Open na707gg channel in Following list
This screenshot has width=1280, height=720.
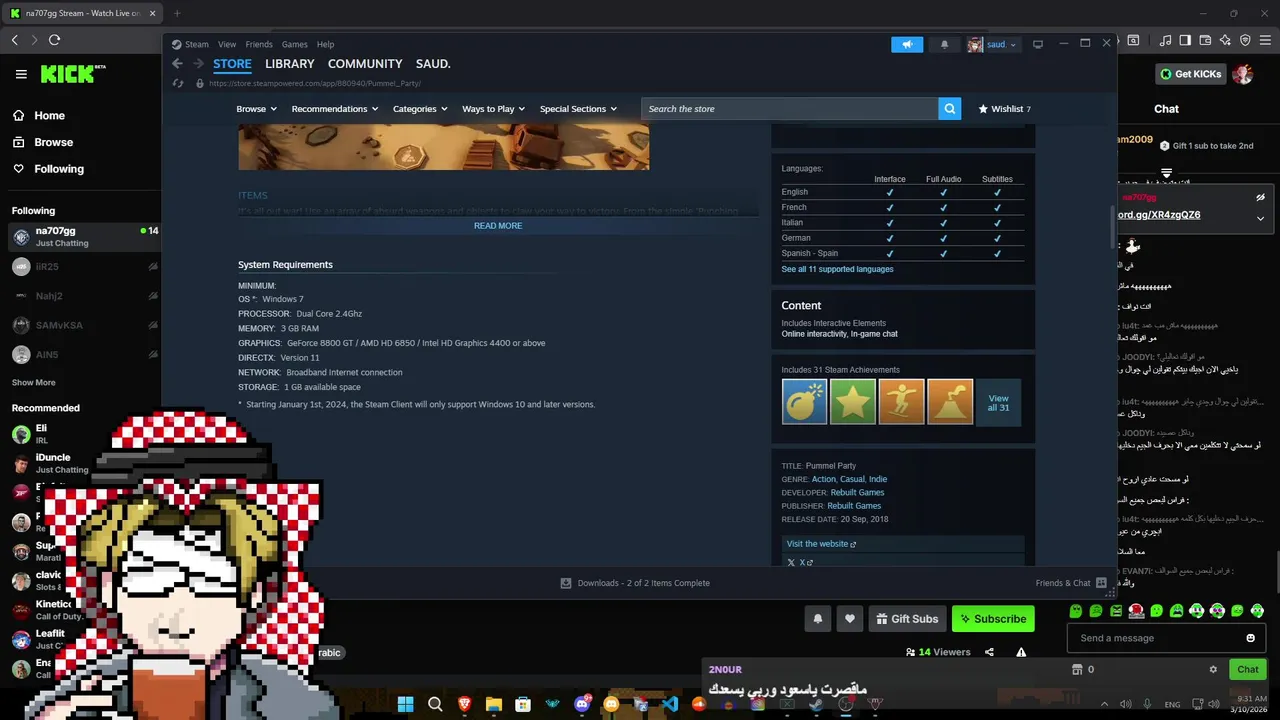pyautogui.click(x=84, y=237)
